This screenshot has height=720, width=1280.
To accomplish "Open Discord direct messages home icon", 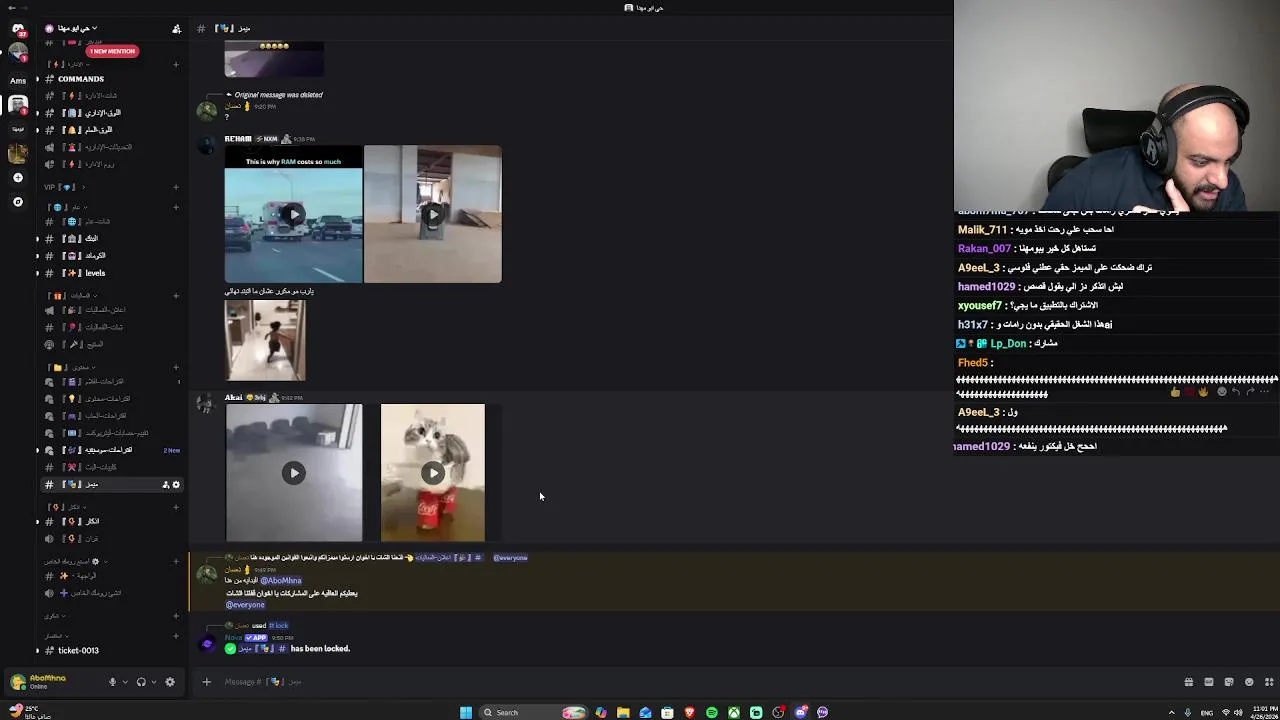I will (x=18, y=29).
